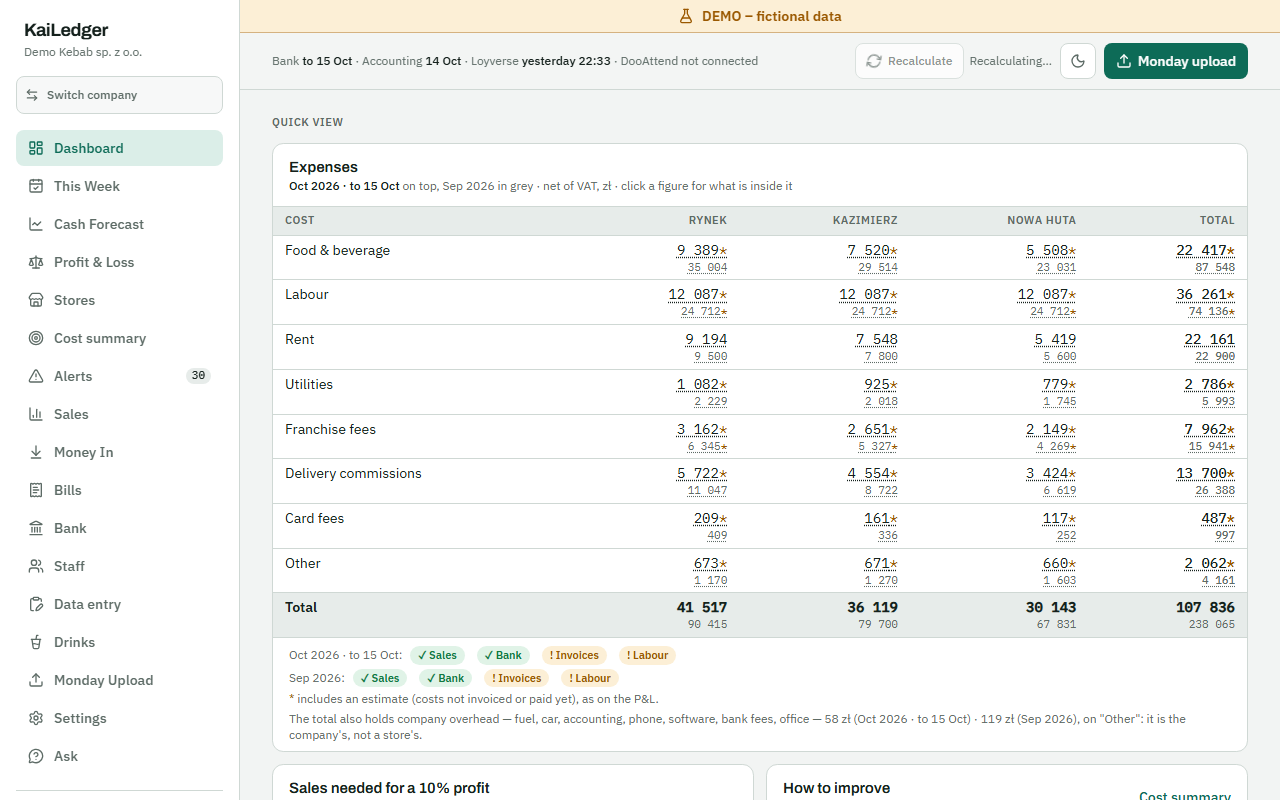This screenshot has width=1280, height=800.
Task: Open Rynek Food & beverage figure 9 389
Action: (701, 251)
